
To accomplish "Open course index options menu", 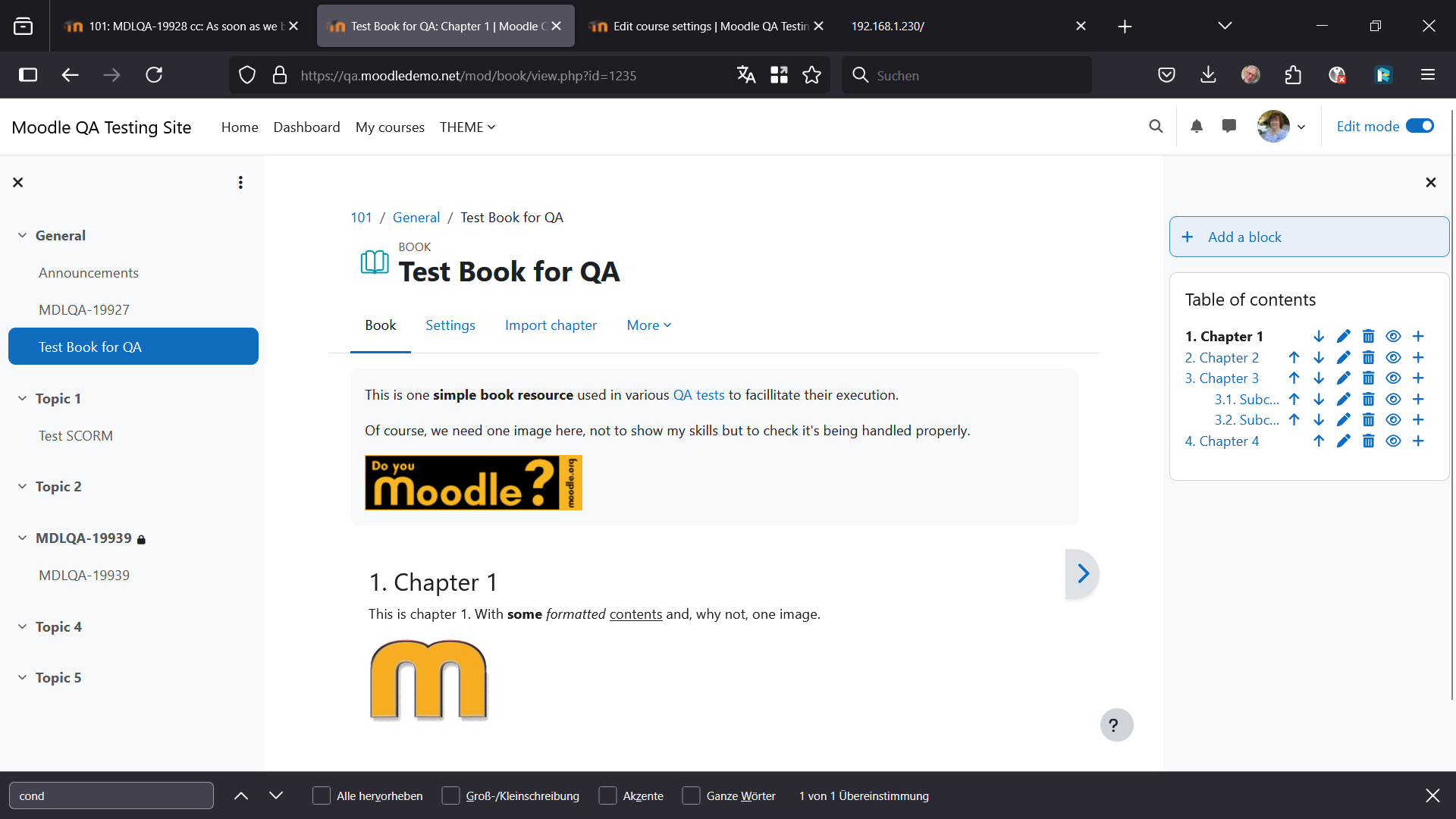I will [240, 182].
